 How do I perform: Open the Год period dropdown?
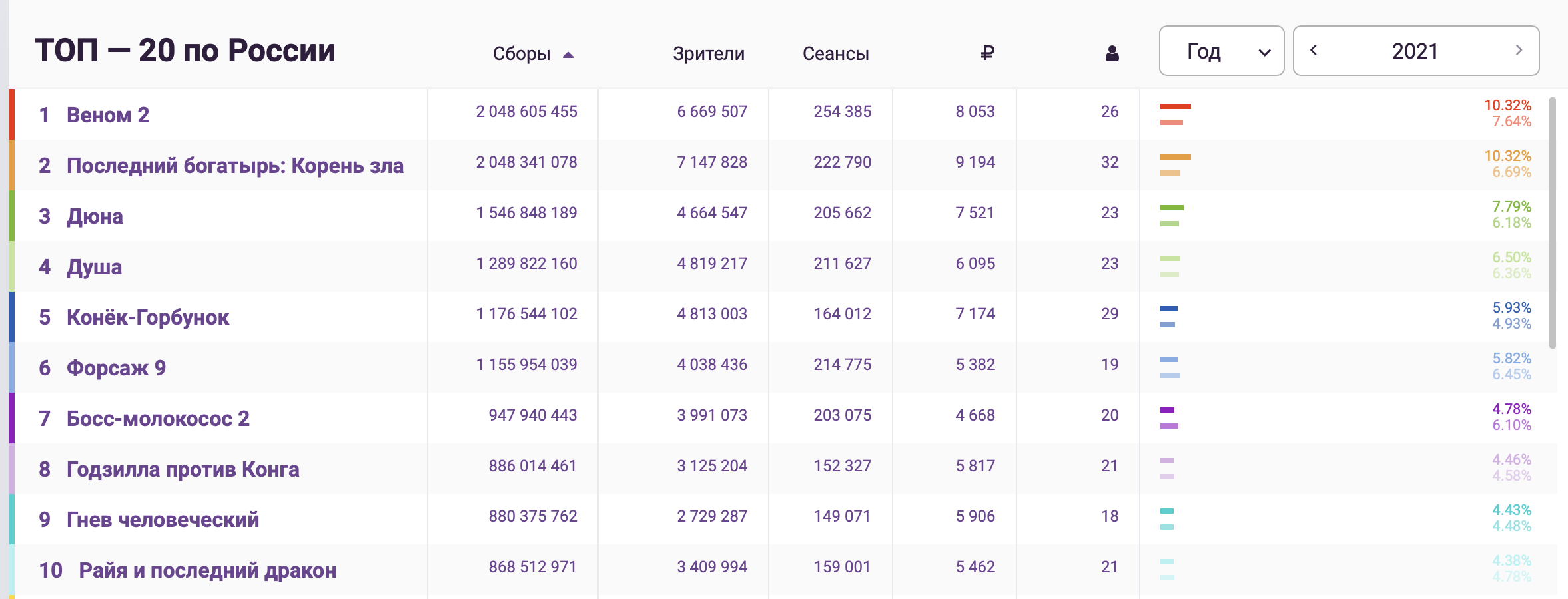(x=1222, y=50)
